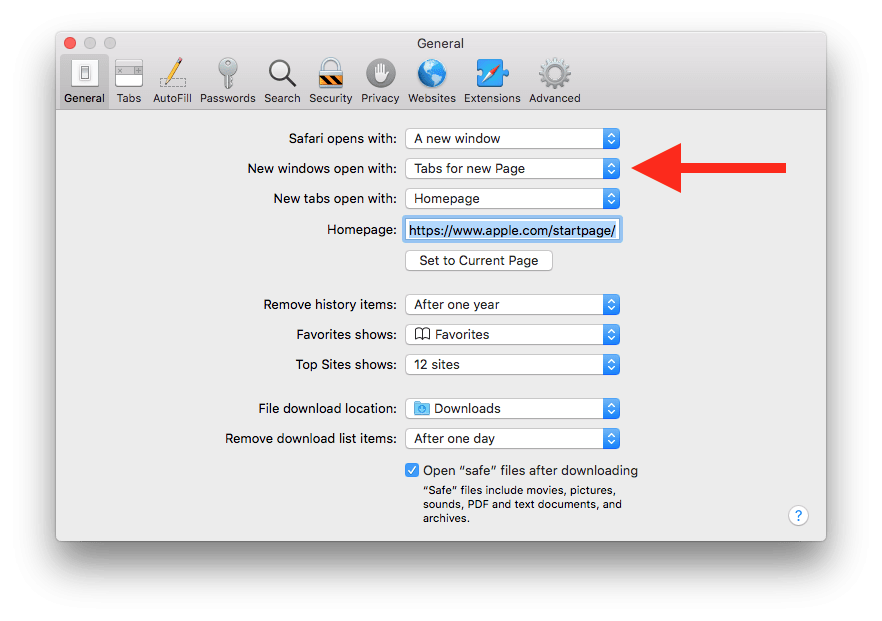882x621 pixels.
Task: Open the Top Sites shows dropdown
Action: [x=512, y=364]
